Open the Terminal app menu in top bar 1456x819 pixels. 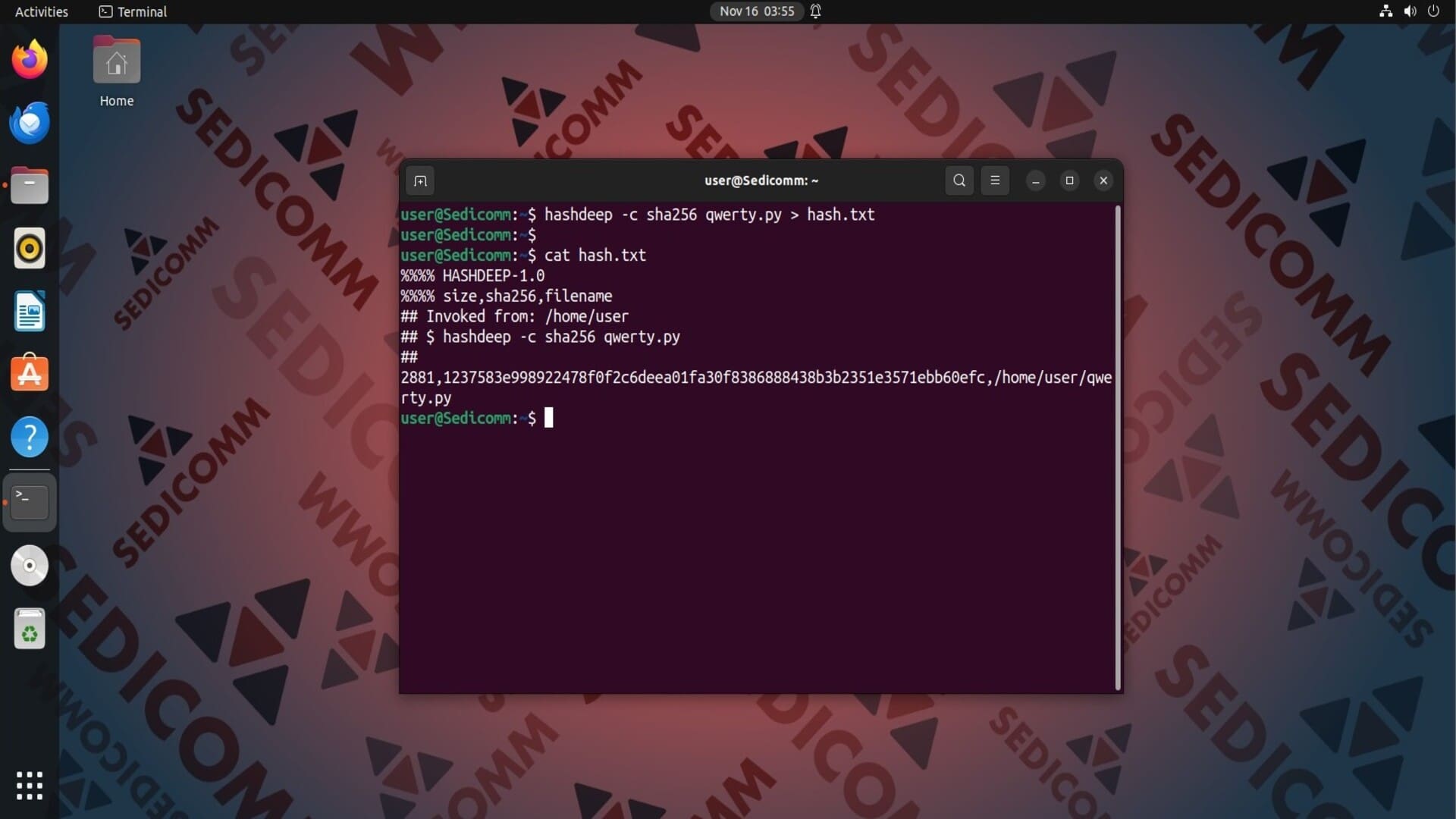(133, 11)
